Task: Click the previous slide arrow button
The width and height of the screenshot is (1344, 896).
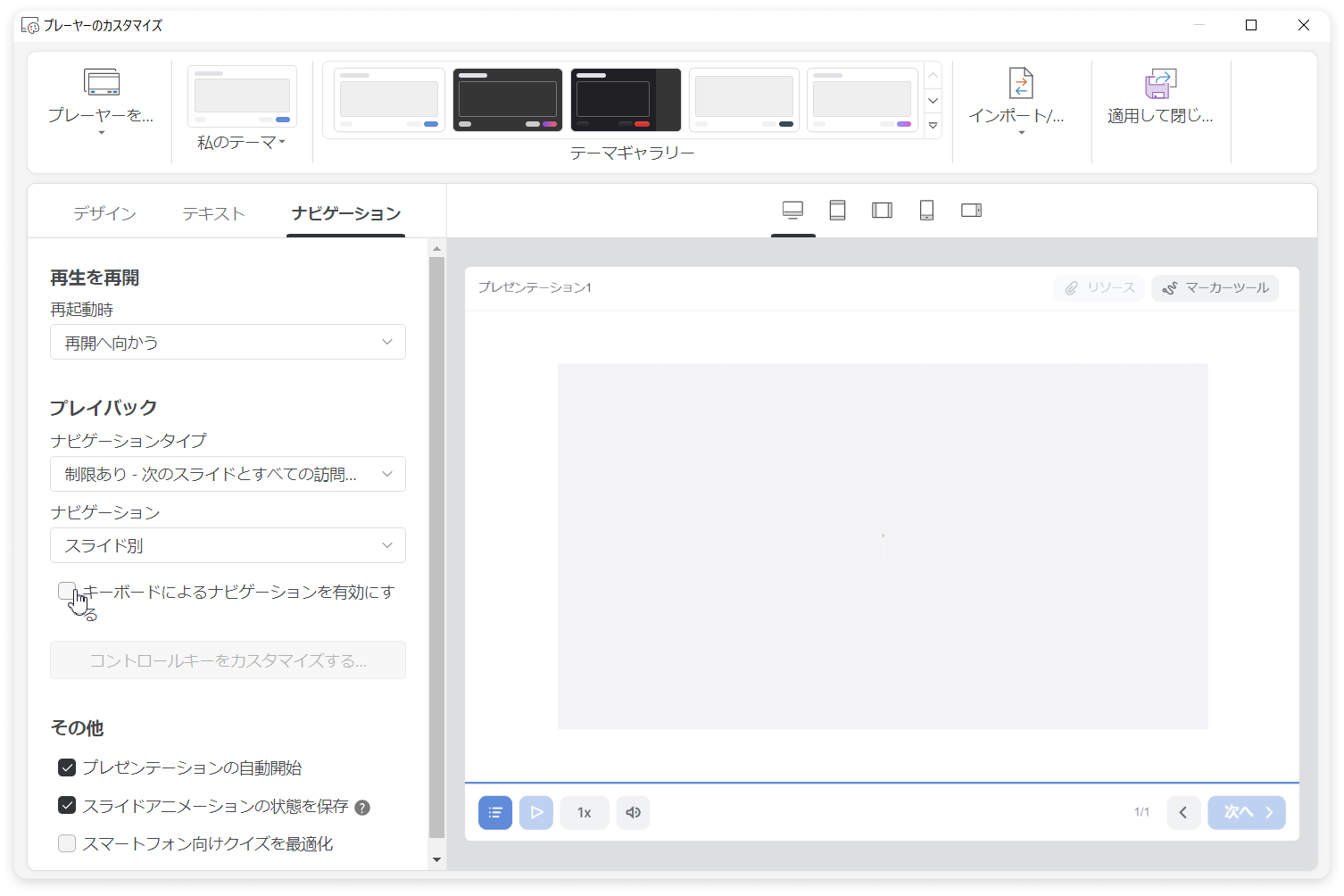Action: click(1183, 812)
